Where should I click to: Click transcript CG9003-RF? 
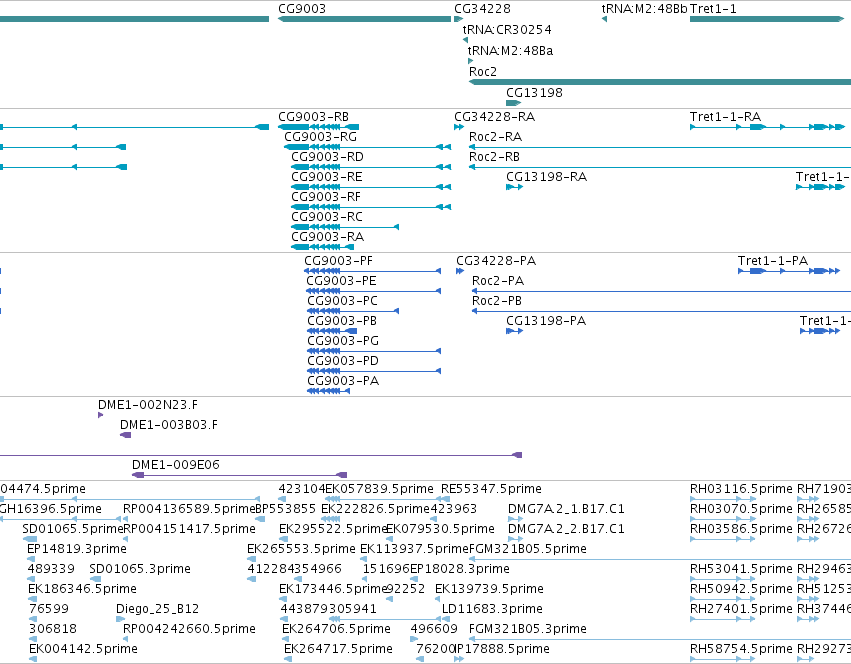pyautogui.click(x=371, y=207)
